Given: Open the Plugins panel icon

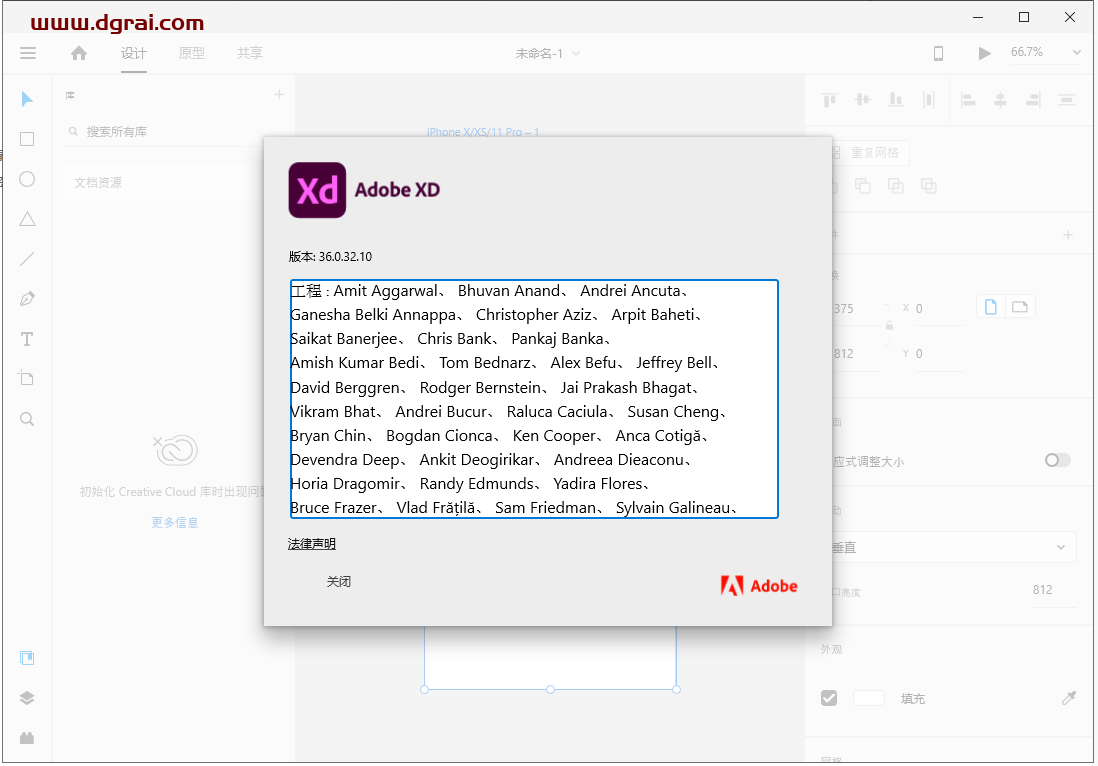Looking at the screenshot, I should click(x=27, y=738).
